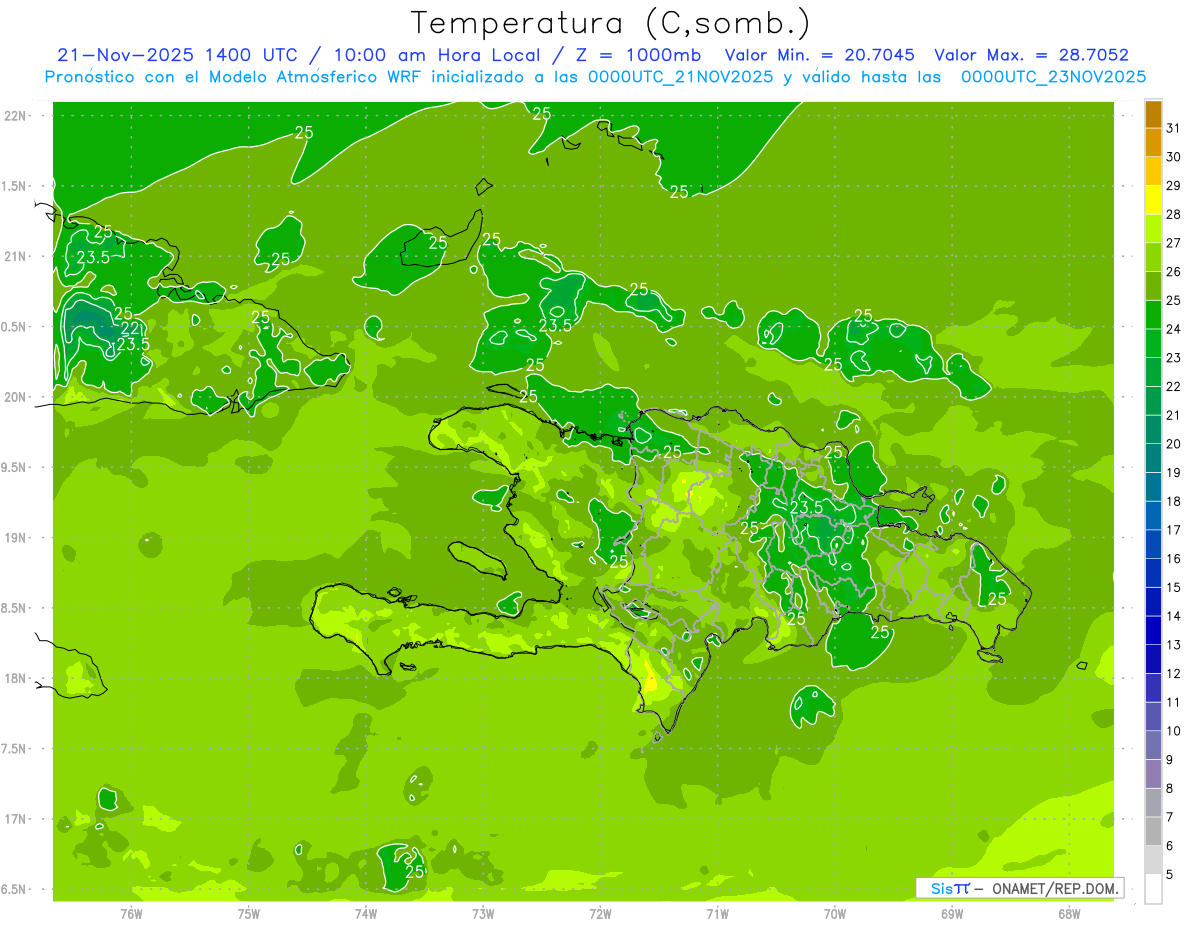The width and height of the screenshot is (1200, 927).
Task: Click the "15" colorbar scale label
Action: [1173, 588]
